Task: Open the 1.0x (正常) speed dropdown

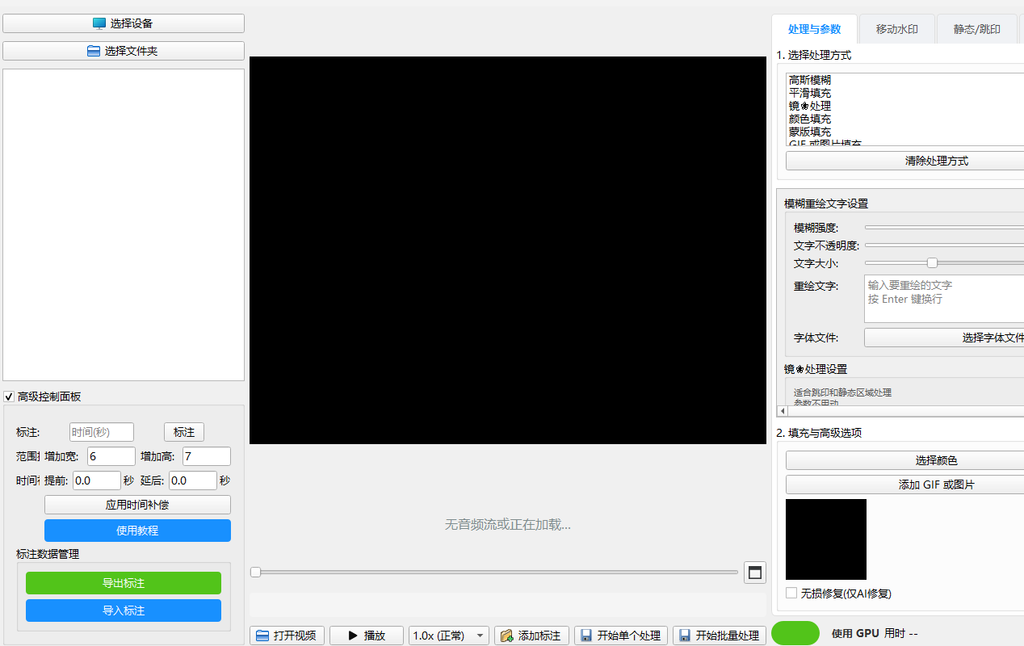Action: (449, 635)
